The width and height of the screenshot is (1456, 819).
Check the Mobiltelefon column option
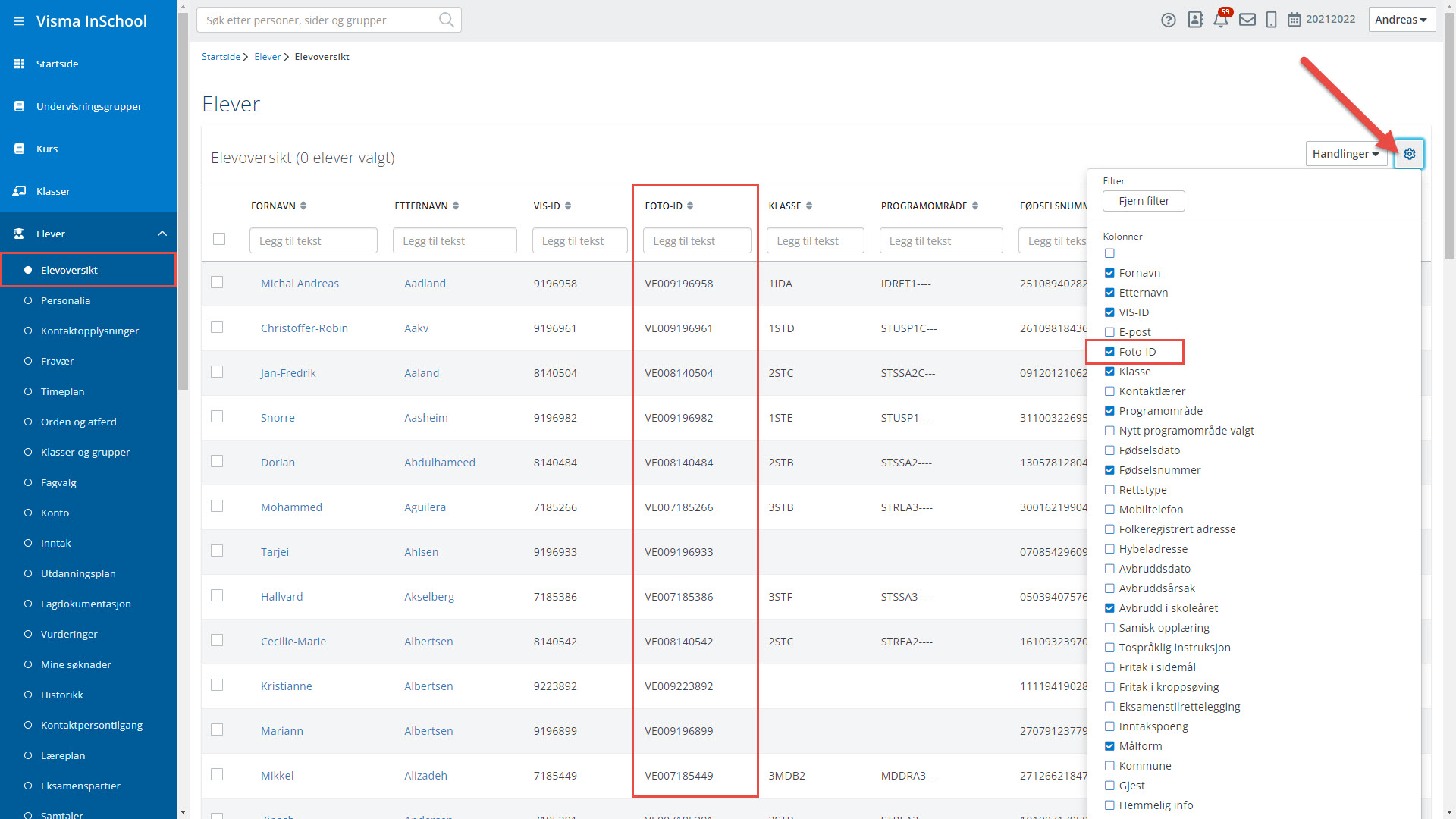click(x=1109, y=510)
